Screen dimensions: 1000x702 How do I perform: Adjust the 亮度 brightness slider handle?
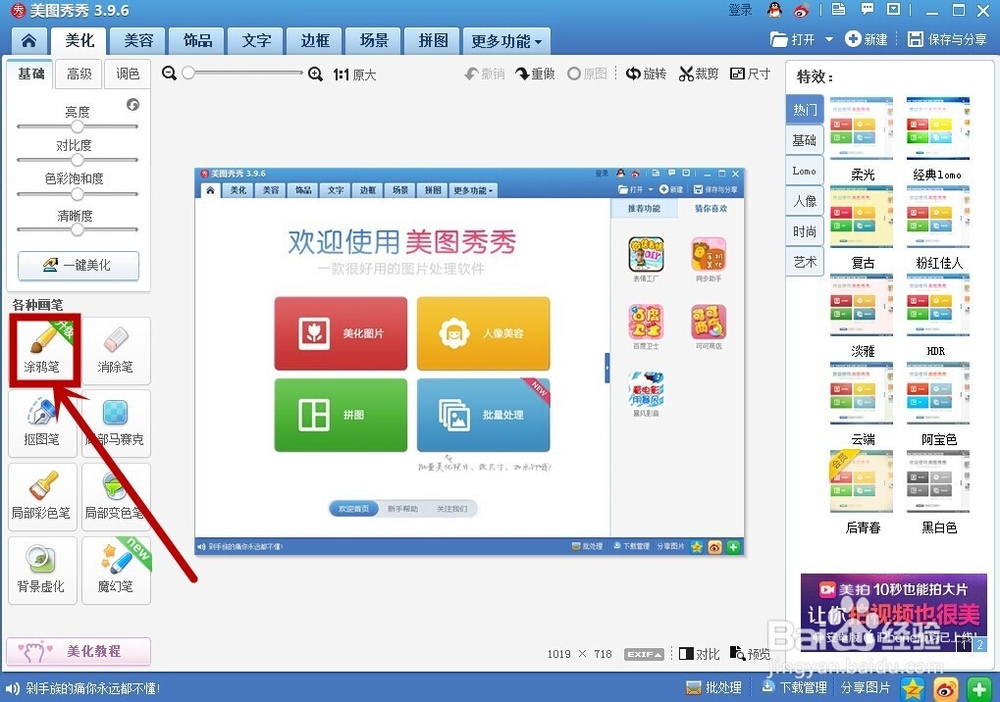coord(77,126)
